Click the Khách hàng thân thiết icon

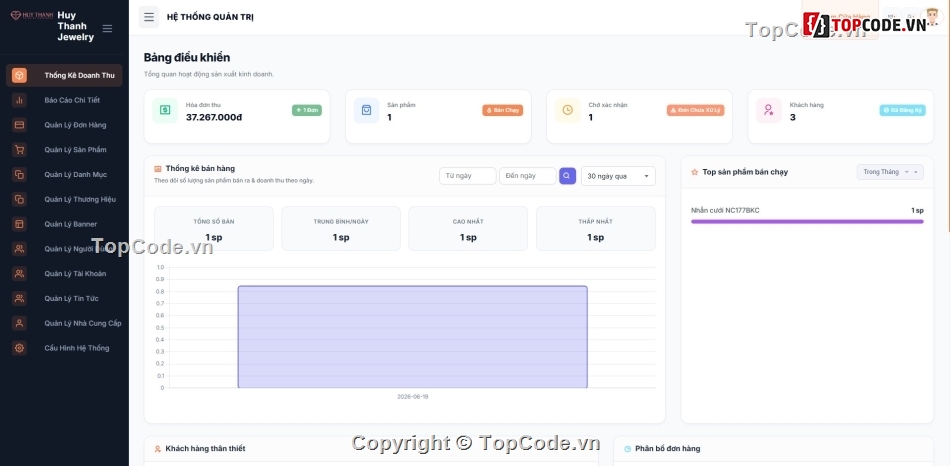158,449
